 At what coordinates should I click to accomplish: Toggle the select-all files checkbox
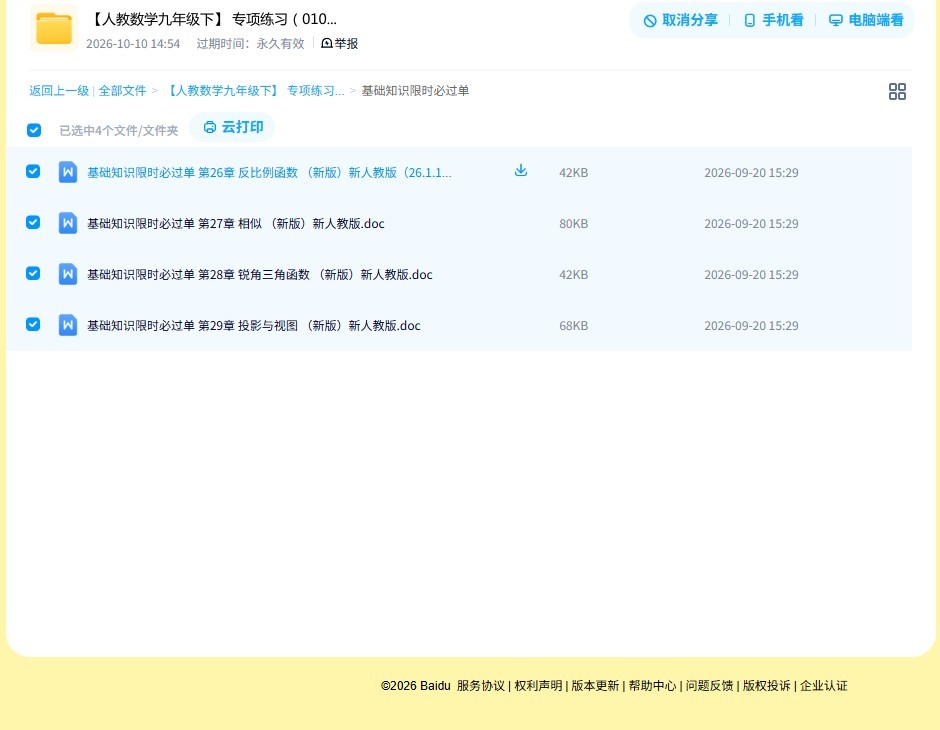coord(34,130)
